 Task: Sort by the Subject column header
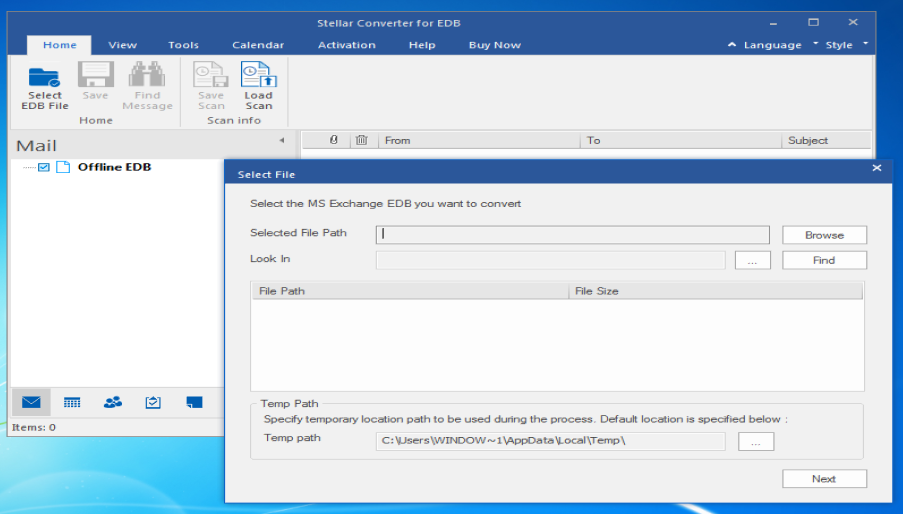coord(826,140)
